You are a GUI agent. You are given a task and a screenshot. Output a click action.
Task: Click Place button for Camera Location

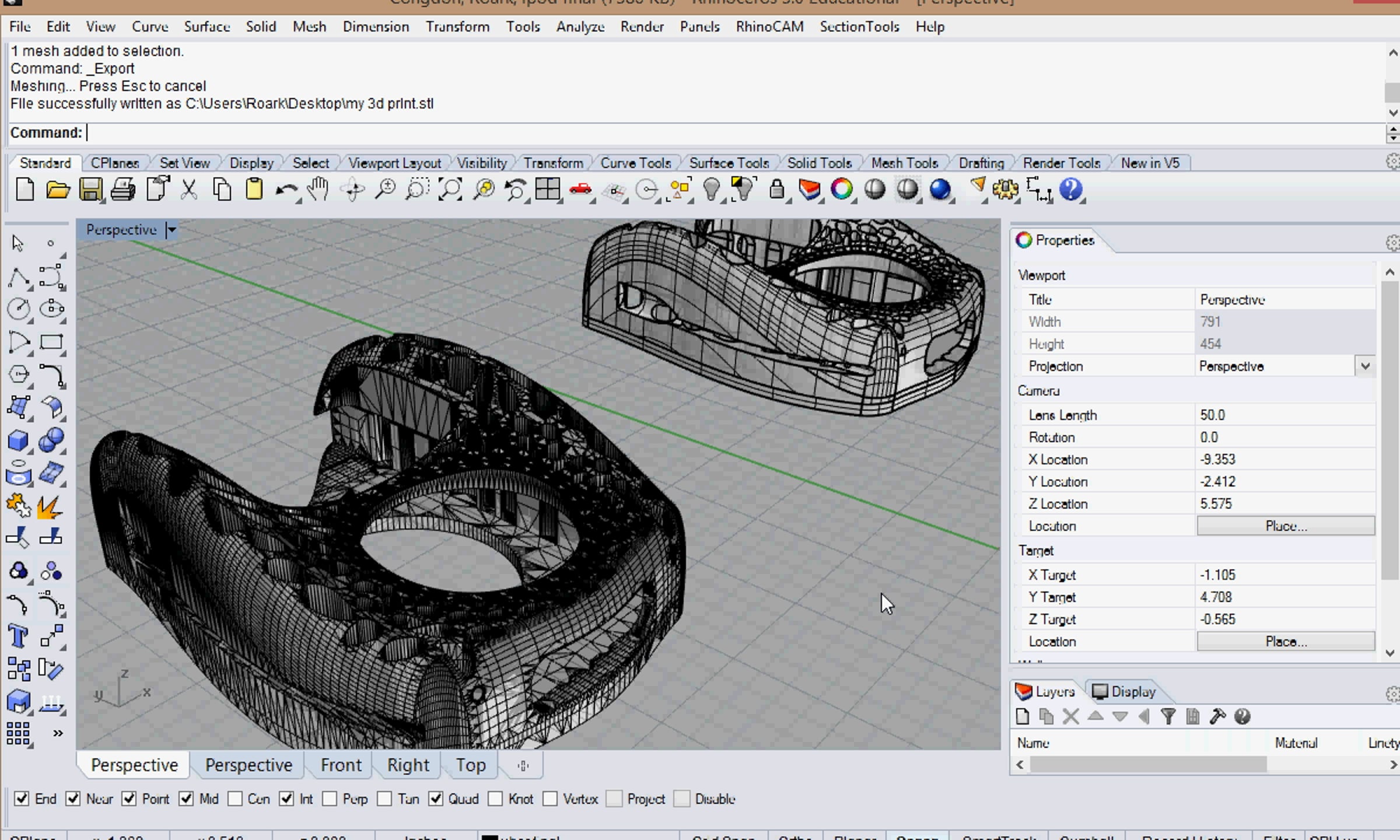pyautogui.click(x=1286, y=526)
